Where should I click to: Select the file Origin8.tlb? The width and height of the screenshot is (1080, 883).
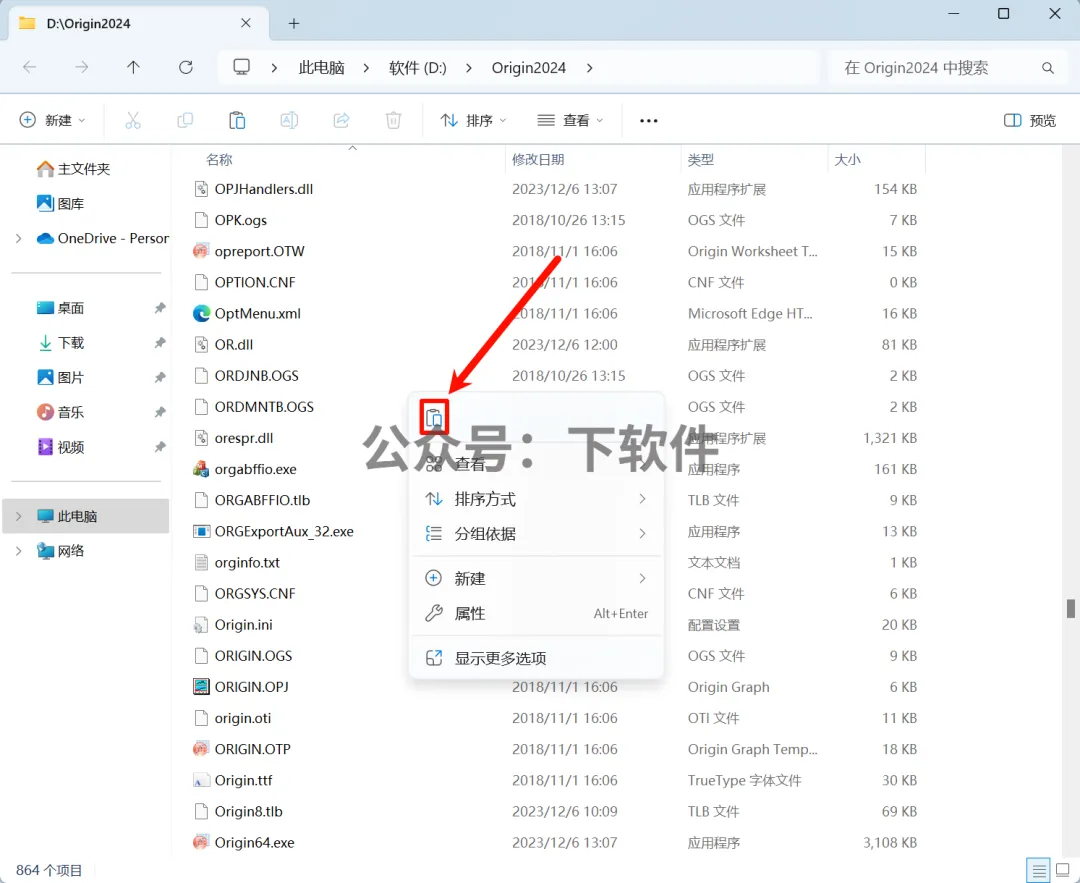click(x=248, y=811)
